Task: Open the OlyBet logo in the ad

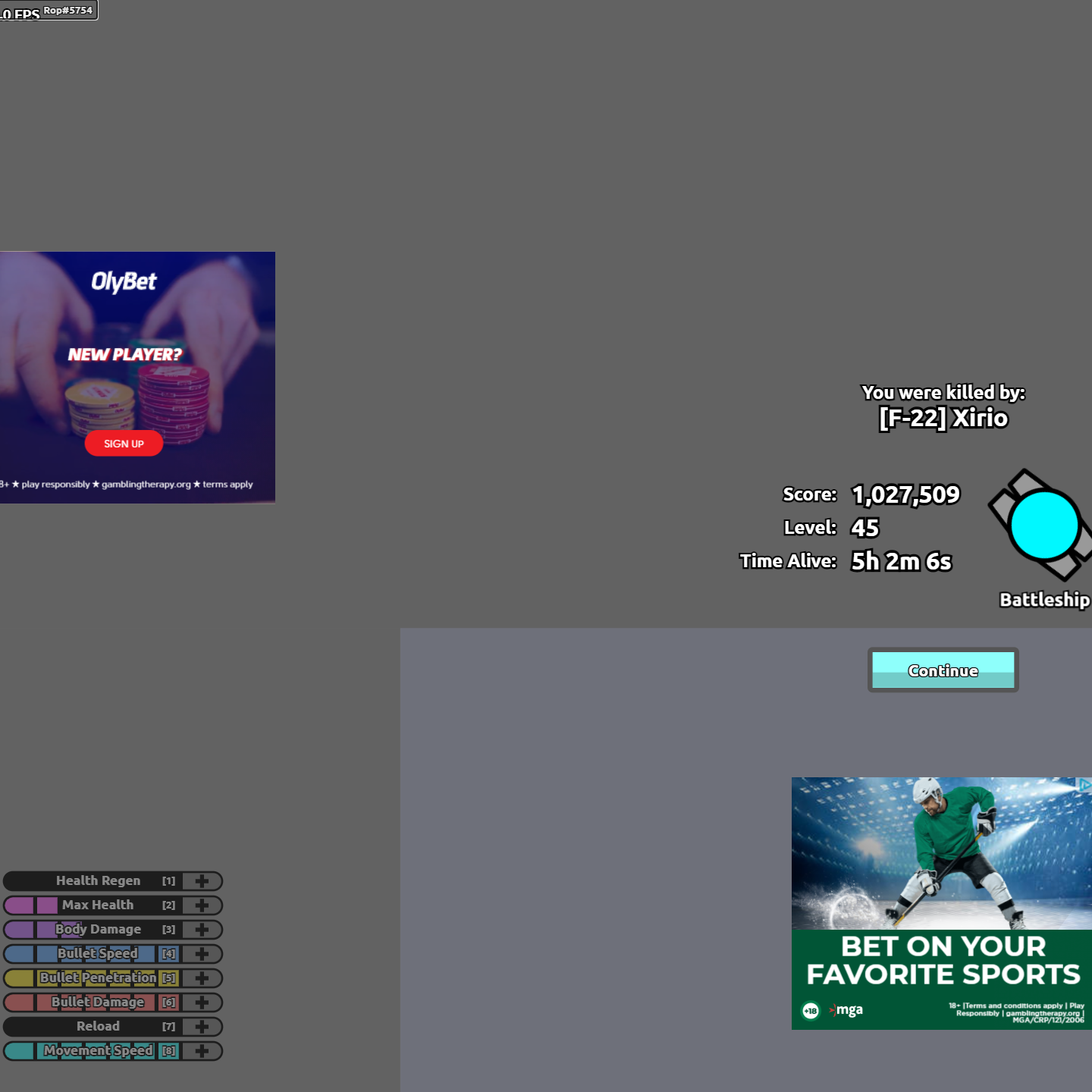Action: click(124, 282)
